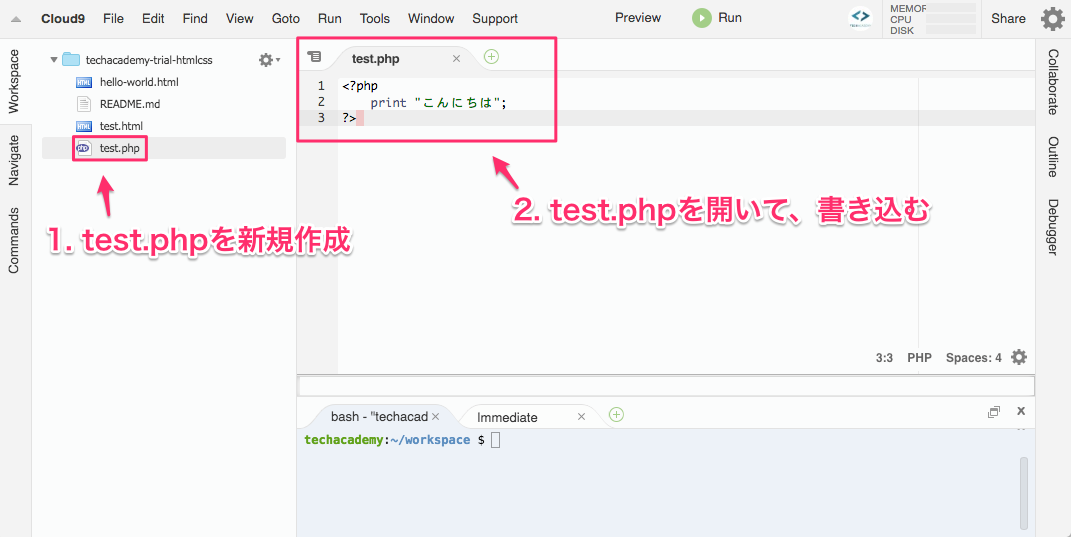Screen dimensions: 1071x537
Task: Toggle the Debugger side panel
Action: click(x=1053, y=227)
